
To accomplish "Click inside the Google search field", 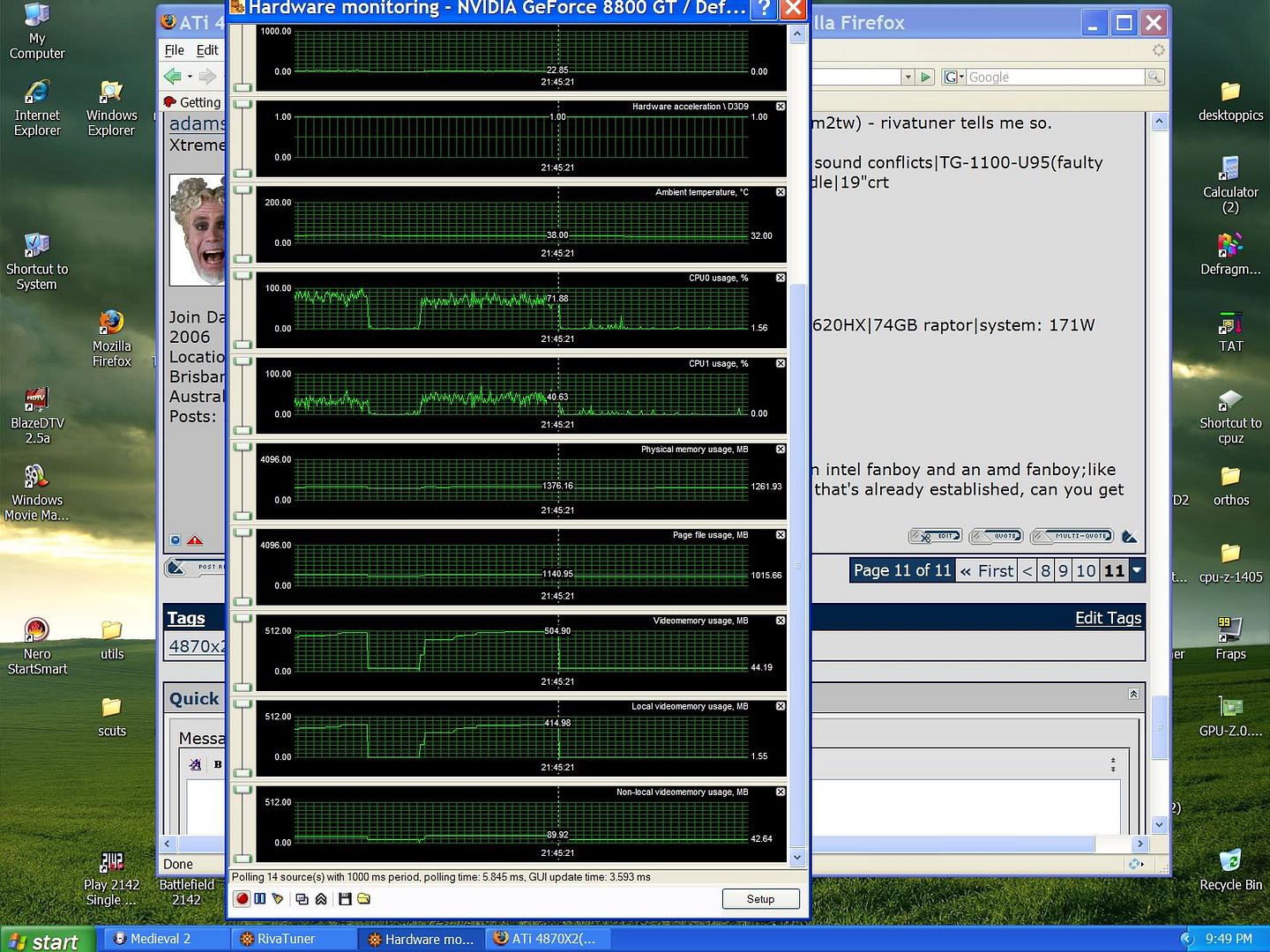I will [x=1056, y=78].
